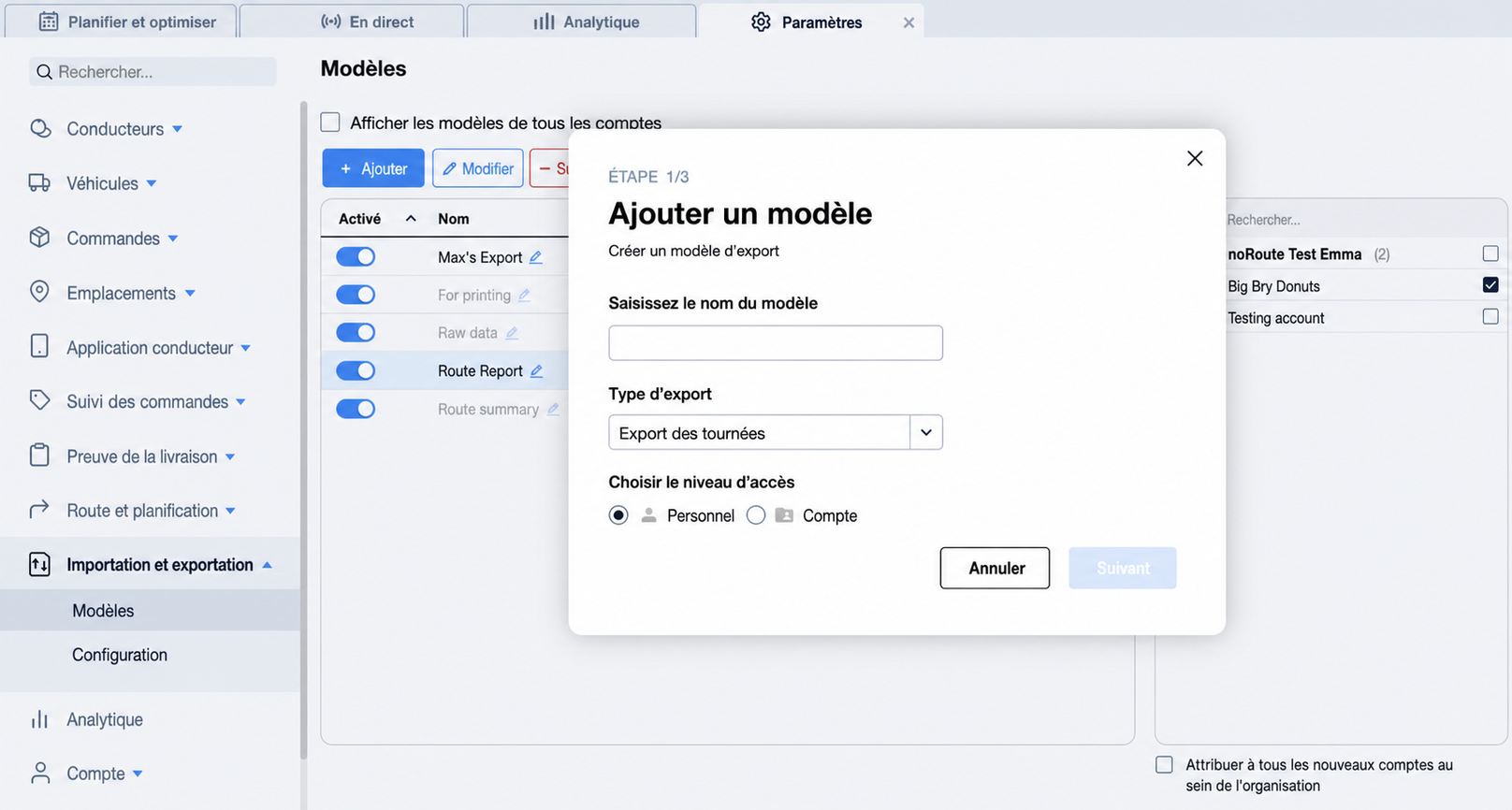The image size is (1512, 810).
Task: Expand the Conducteurs menu arrow
Action: click(178, 129)
